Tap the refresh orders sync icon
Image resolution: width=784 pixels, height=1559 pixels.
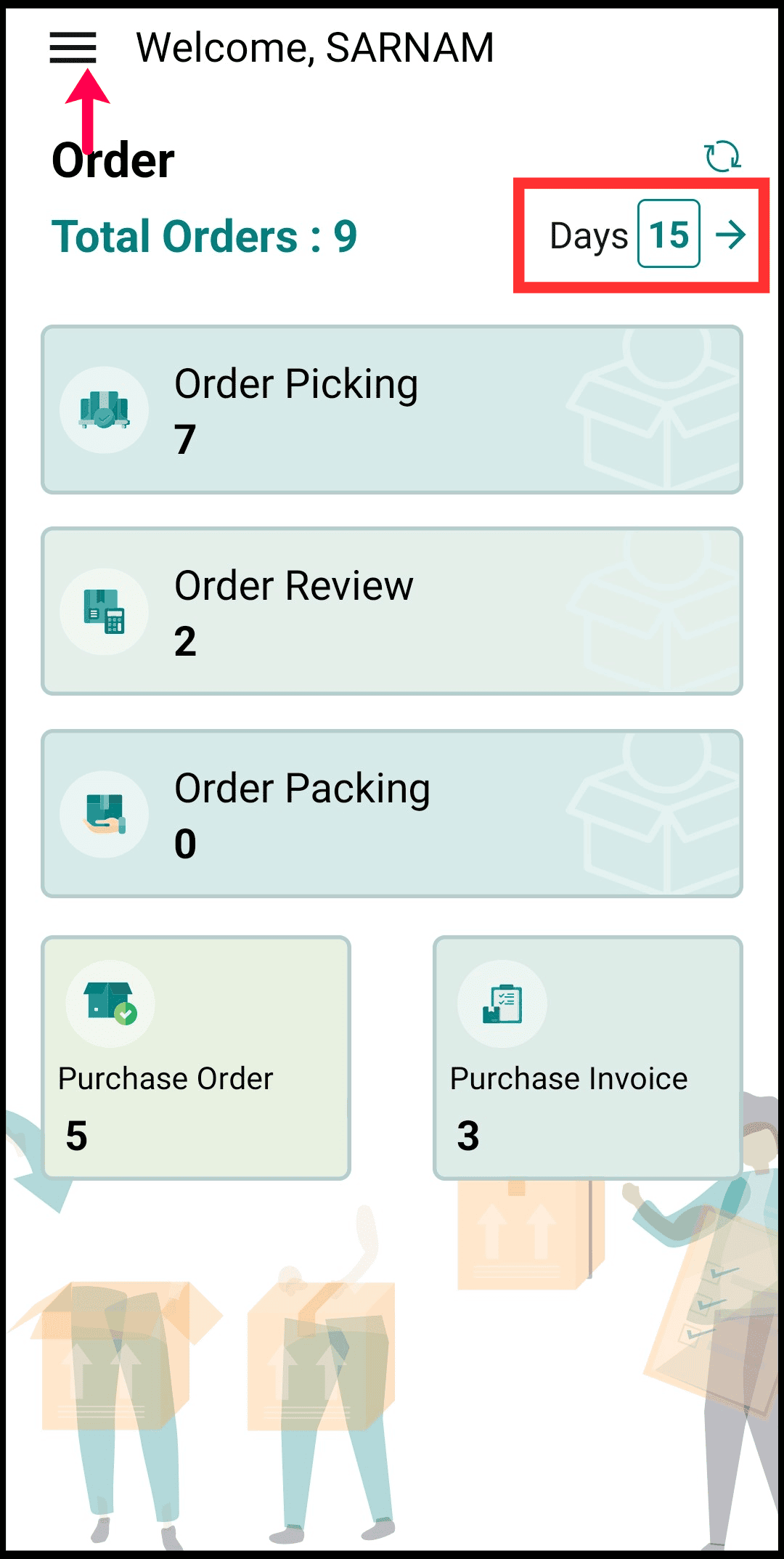coord(722,156)
